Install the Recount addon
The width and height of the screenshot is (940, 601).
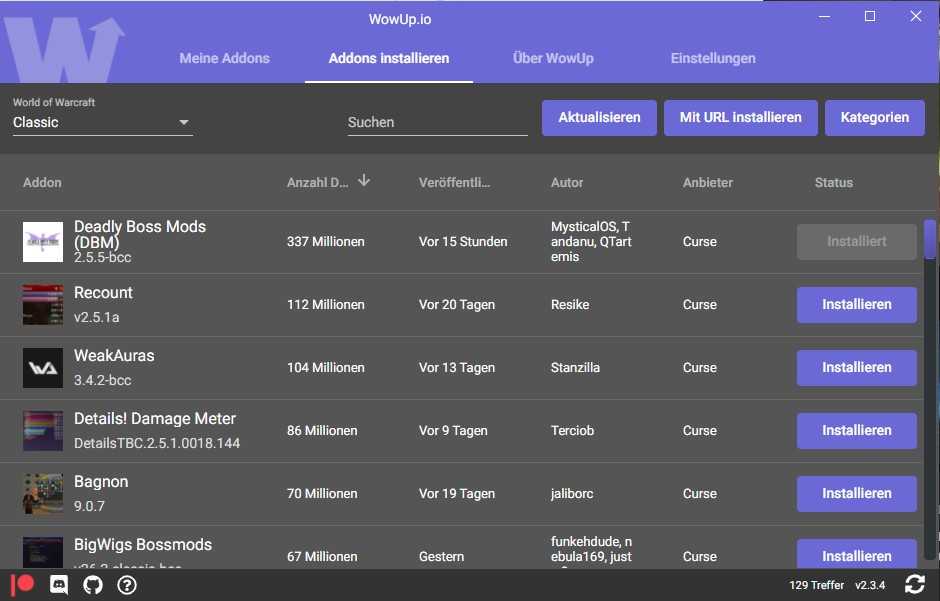(x=856, y=305)
